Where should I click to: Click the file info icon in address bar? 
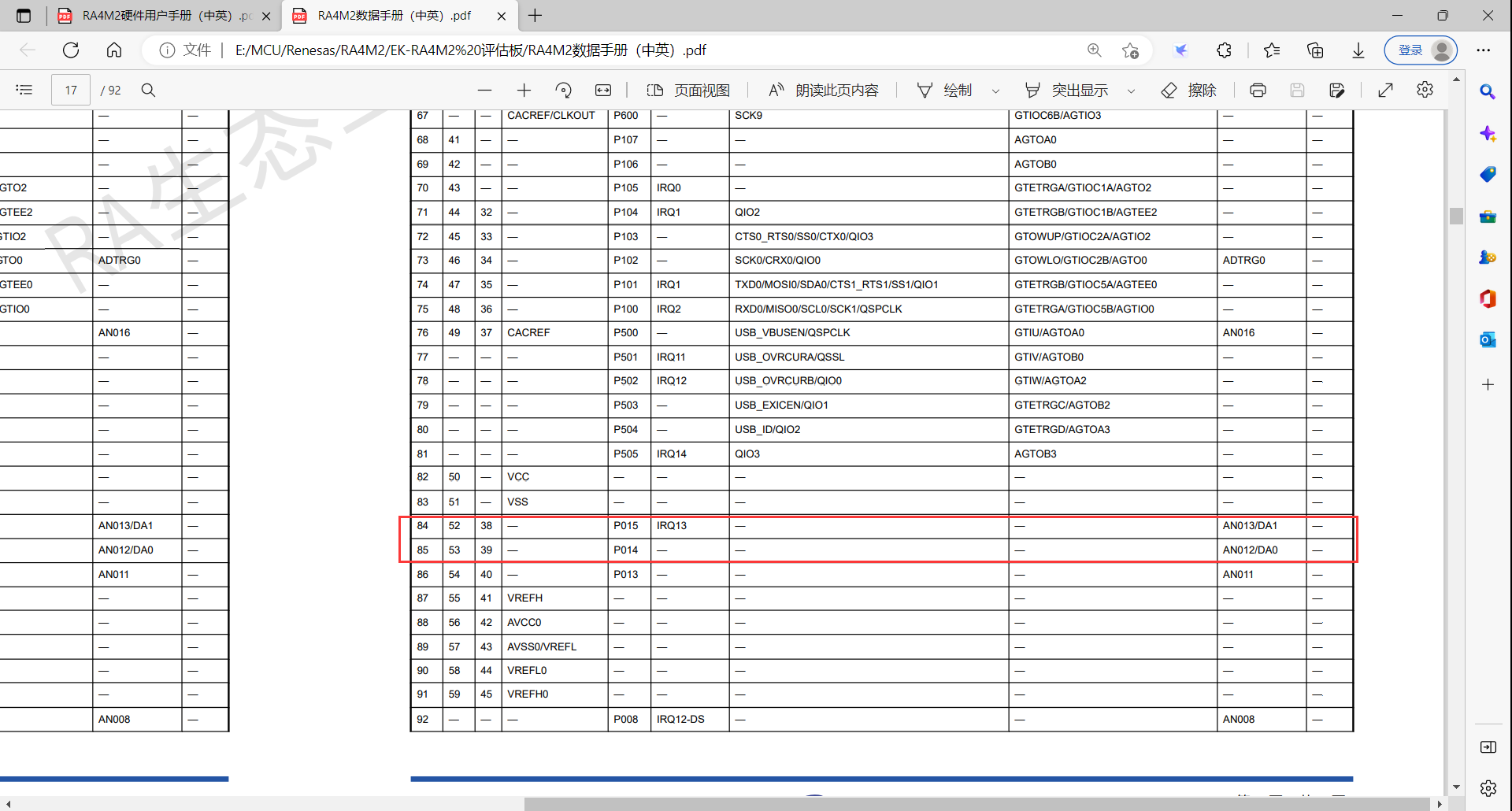[167, 50]
